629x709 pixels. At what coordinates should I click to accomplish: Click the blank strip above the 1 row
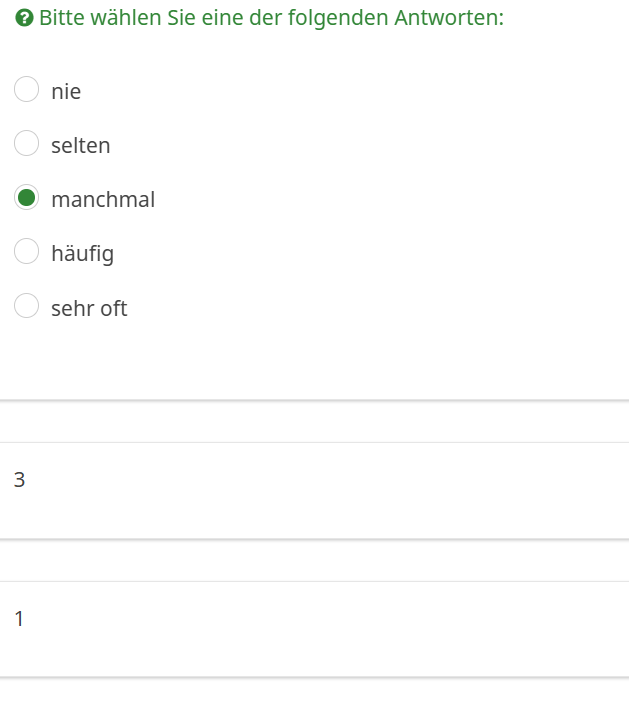point(314,561)
